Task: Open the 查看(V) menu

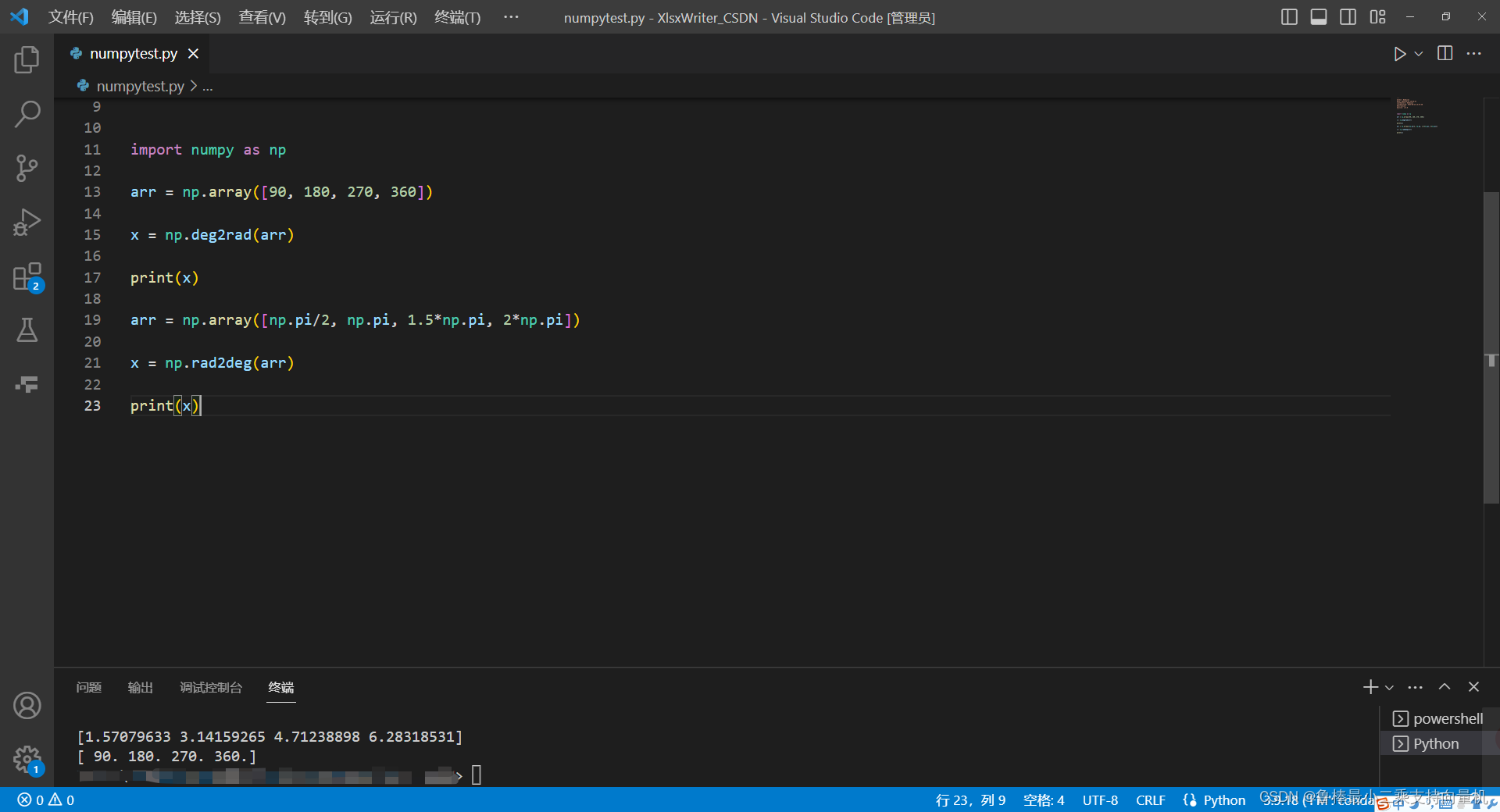Action: [x=262, y=17]
